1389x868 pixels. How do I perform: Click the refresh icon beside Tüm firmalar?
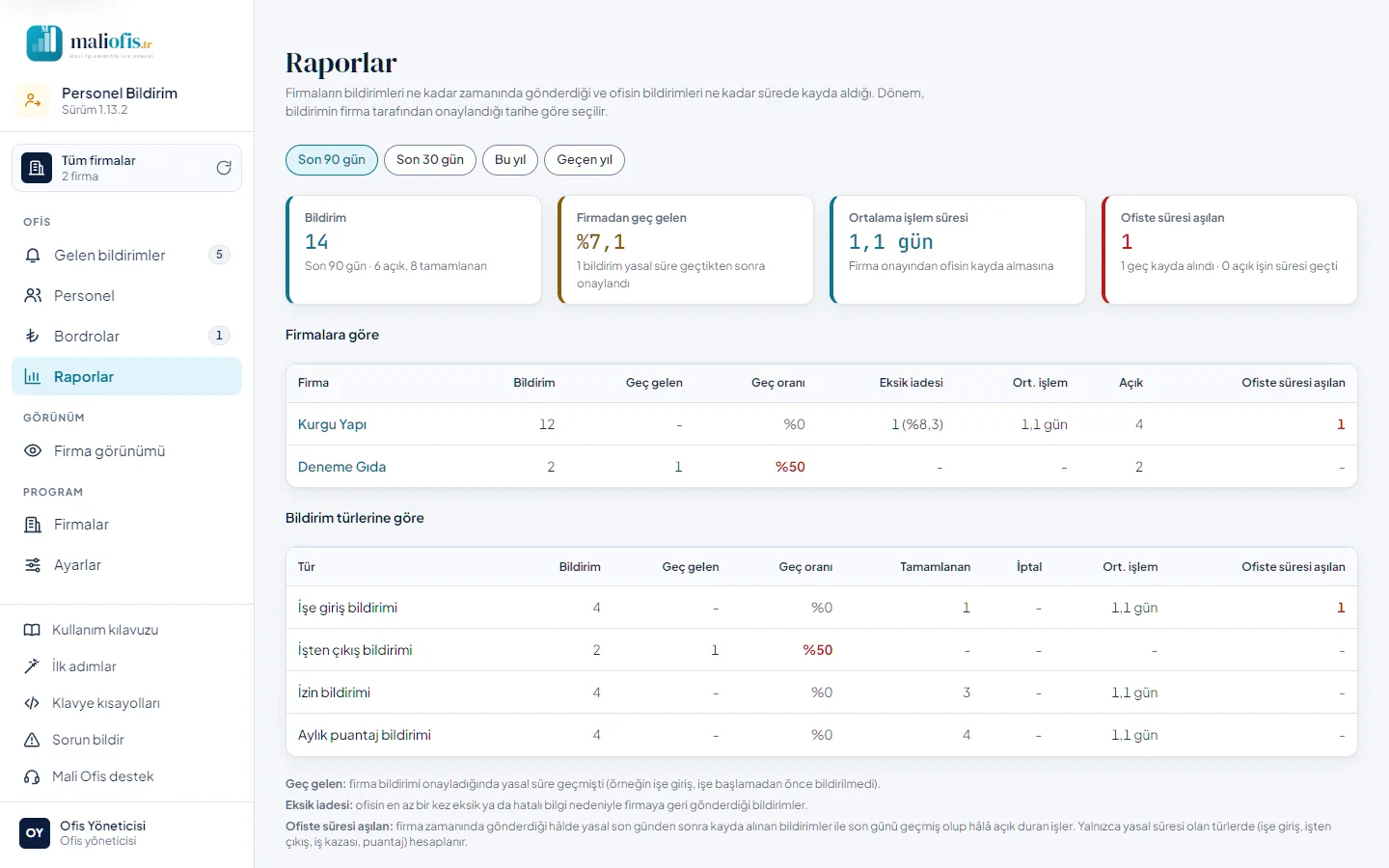click(224, 168)
